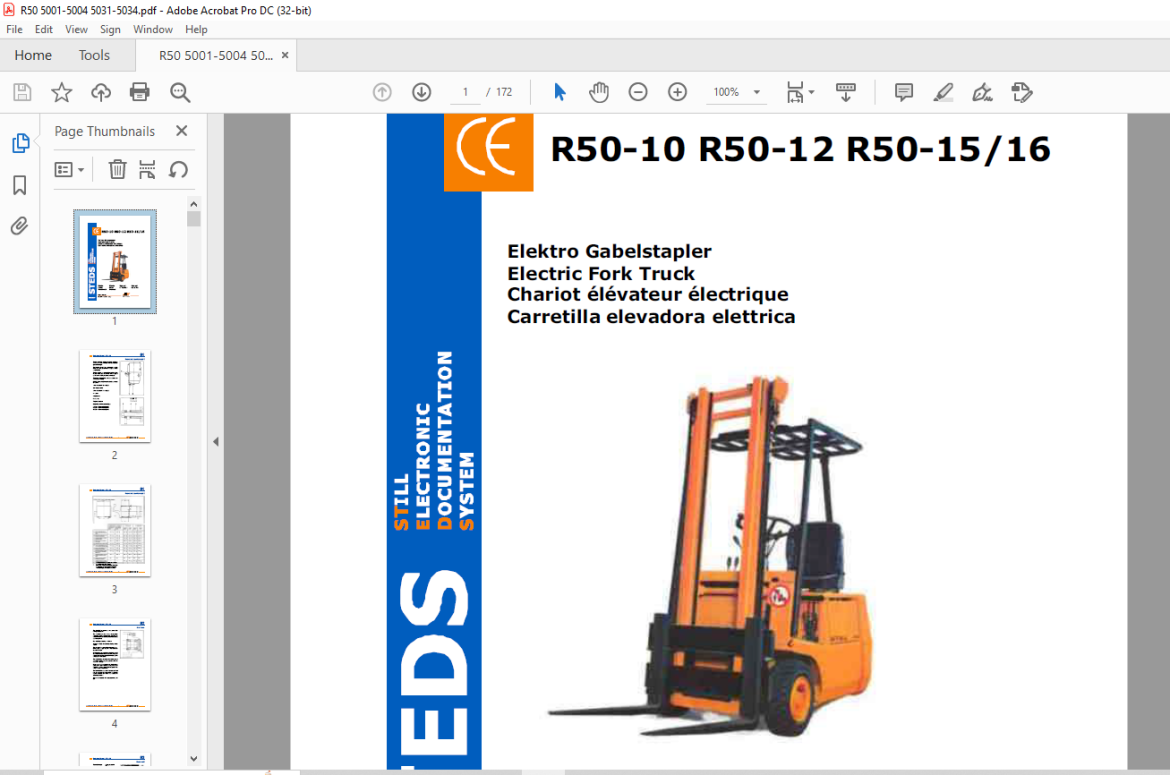Delete the selected page via trash icon
1170x775 pixels.
(117, 169)
